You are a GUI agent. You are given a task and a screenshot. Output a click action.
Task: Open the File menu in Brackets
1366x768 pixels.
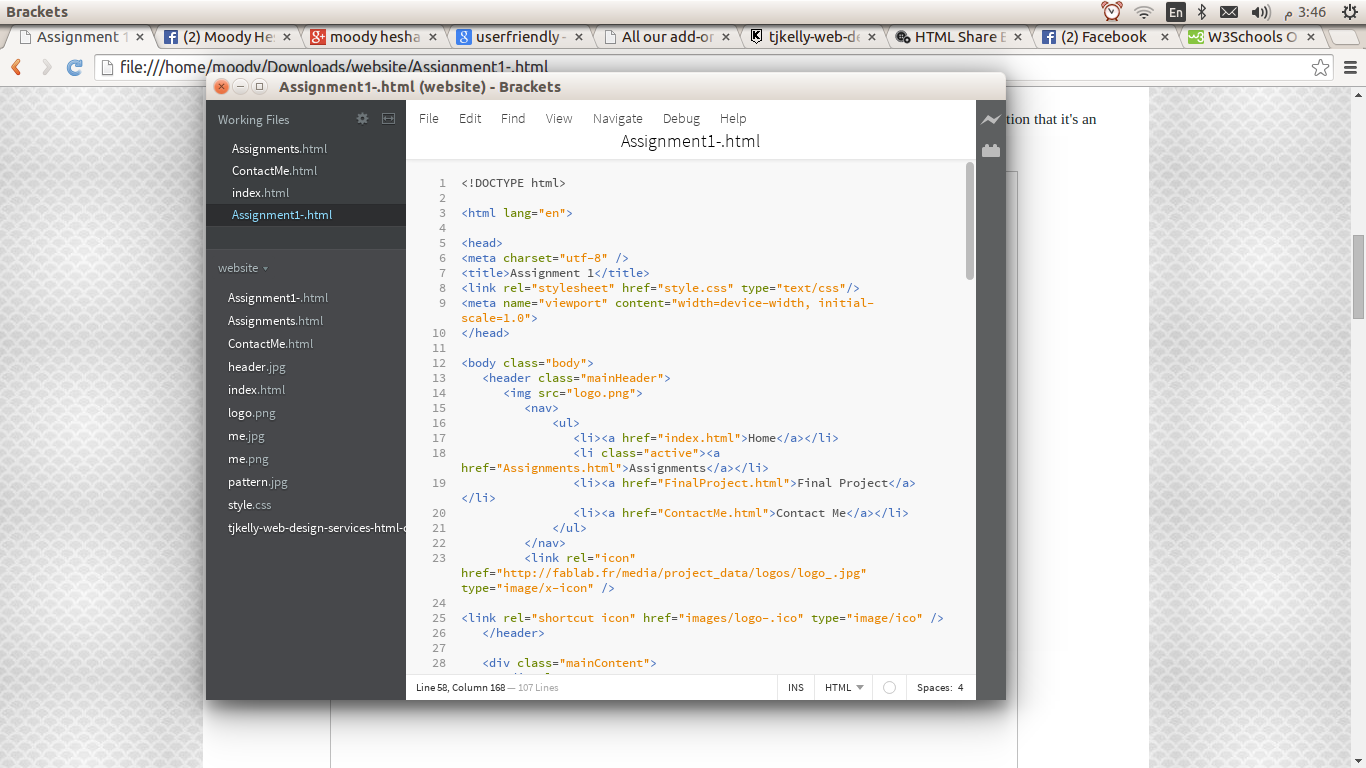click(429, 118)
